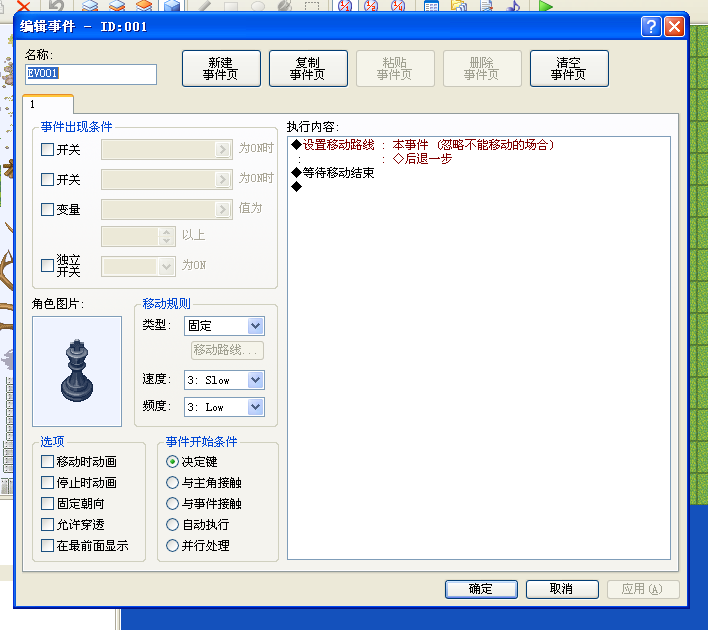The image size is (708, 630).
Task: Select the 自动执行 trigger radio button
Action: pos(172,524)
